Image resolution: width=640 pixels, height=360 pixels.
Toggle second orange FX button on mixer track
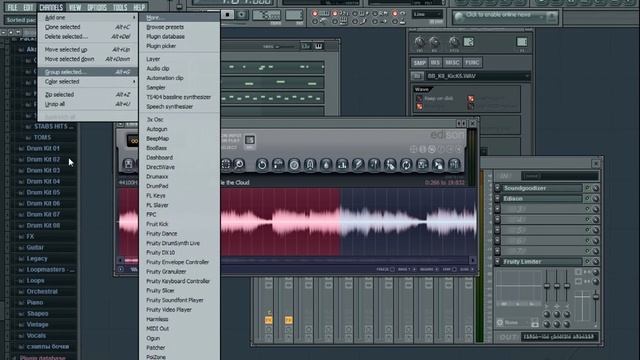pos(288,320)
